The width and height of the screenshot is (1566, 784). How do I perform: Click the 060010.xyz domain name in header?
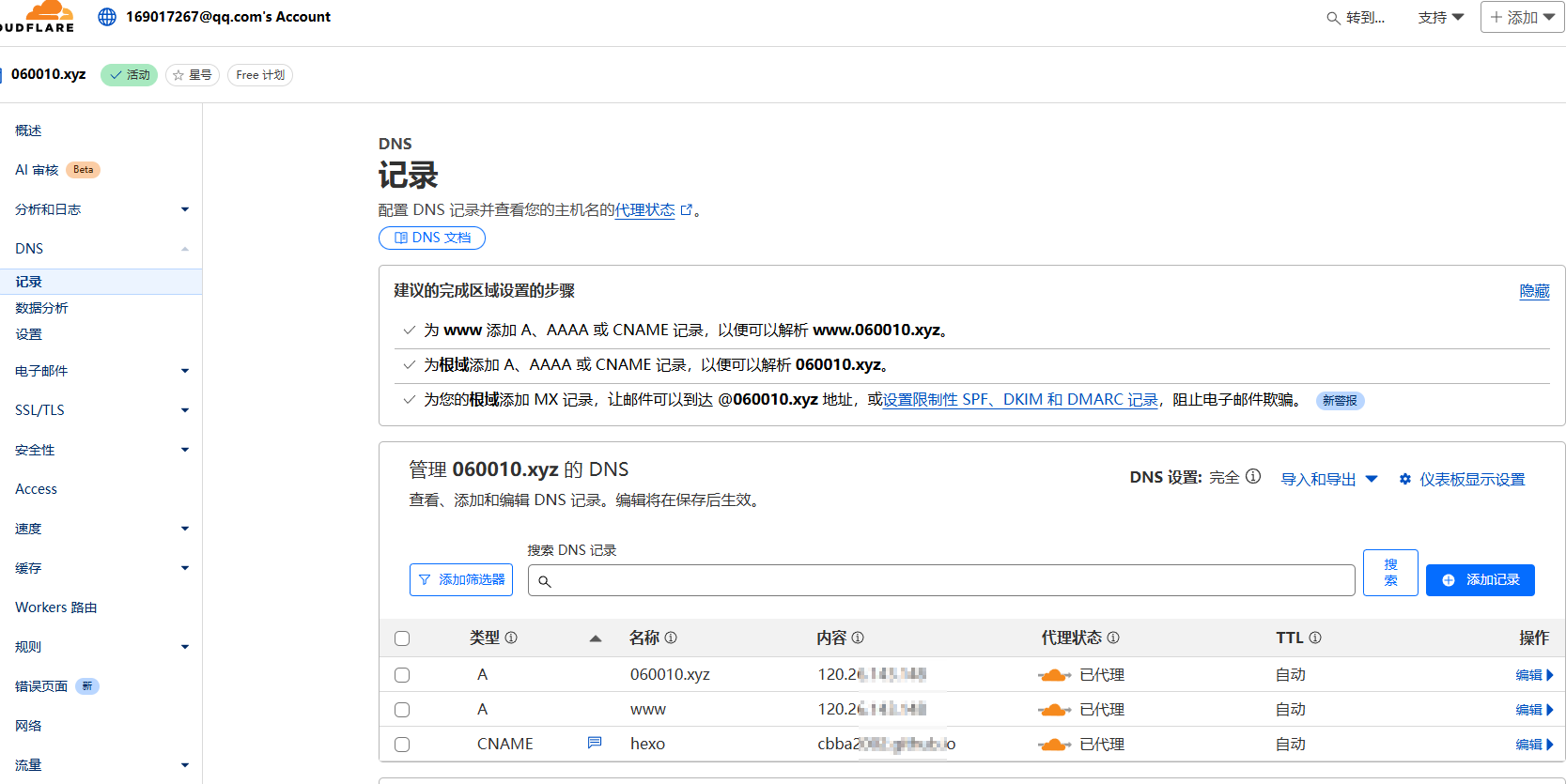tap(49, 74)
